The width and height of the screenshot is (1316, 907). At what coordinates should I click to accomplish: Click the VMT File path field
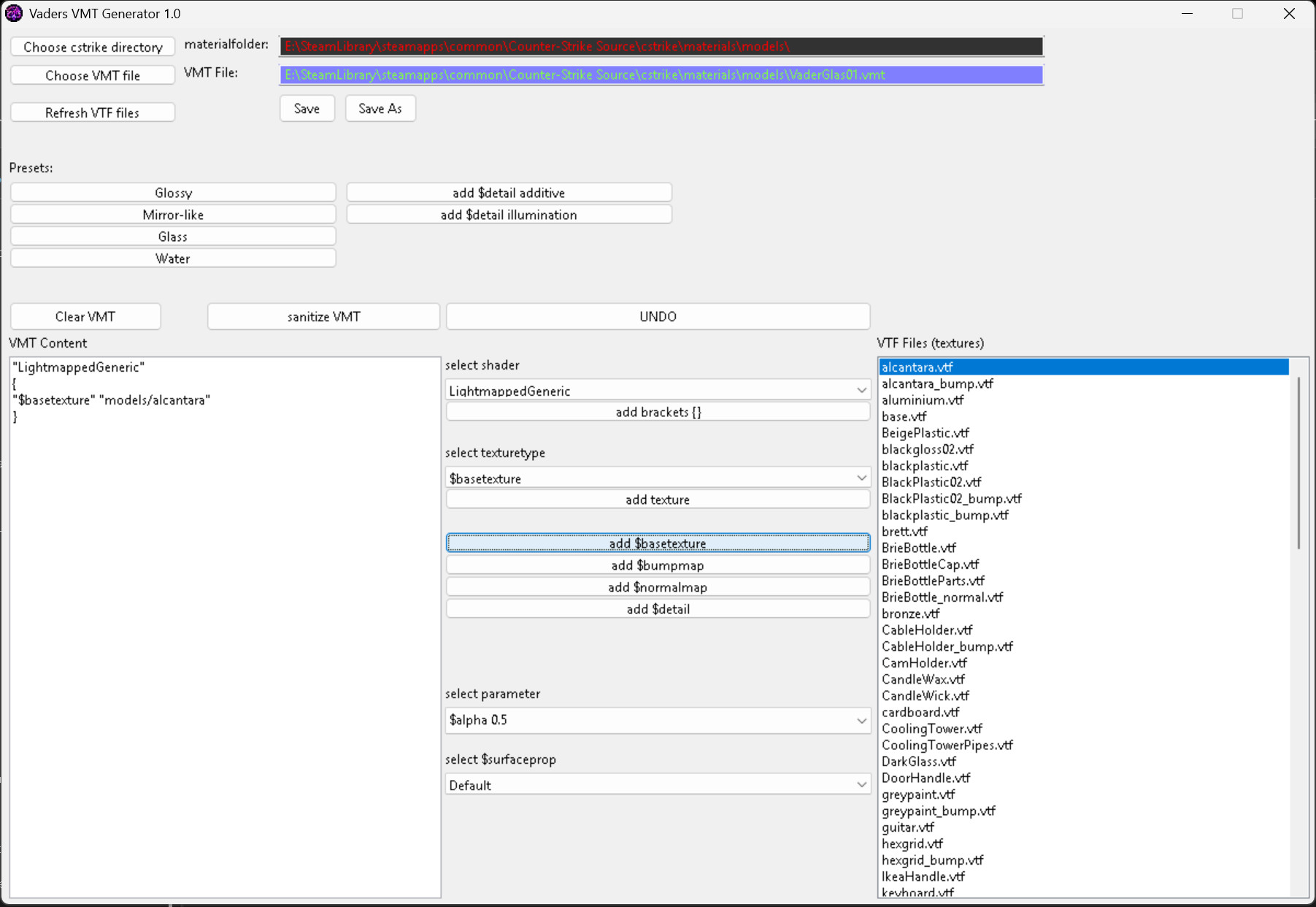click(x=661, y=74)
